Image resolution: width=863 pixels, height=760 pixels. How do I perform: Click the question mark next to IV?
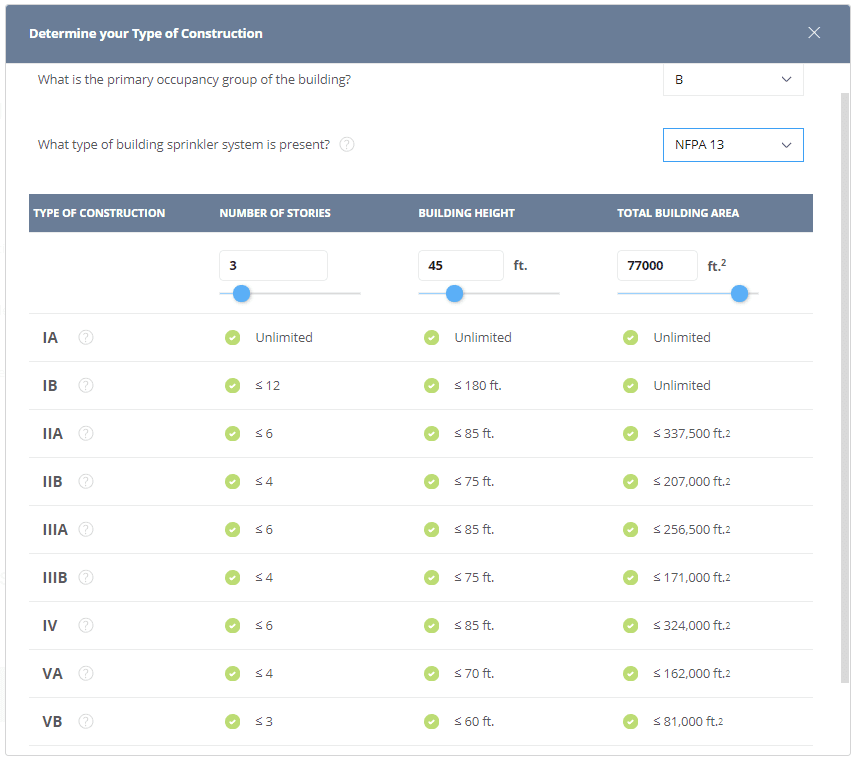(86, 625)
